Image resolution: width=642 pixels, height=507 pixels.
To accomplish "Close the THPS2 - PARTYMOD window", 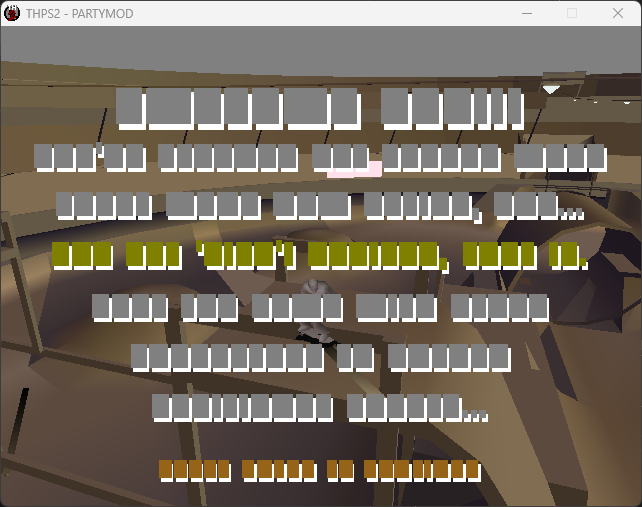I will (618, 14).
